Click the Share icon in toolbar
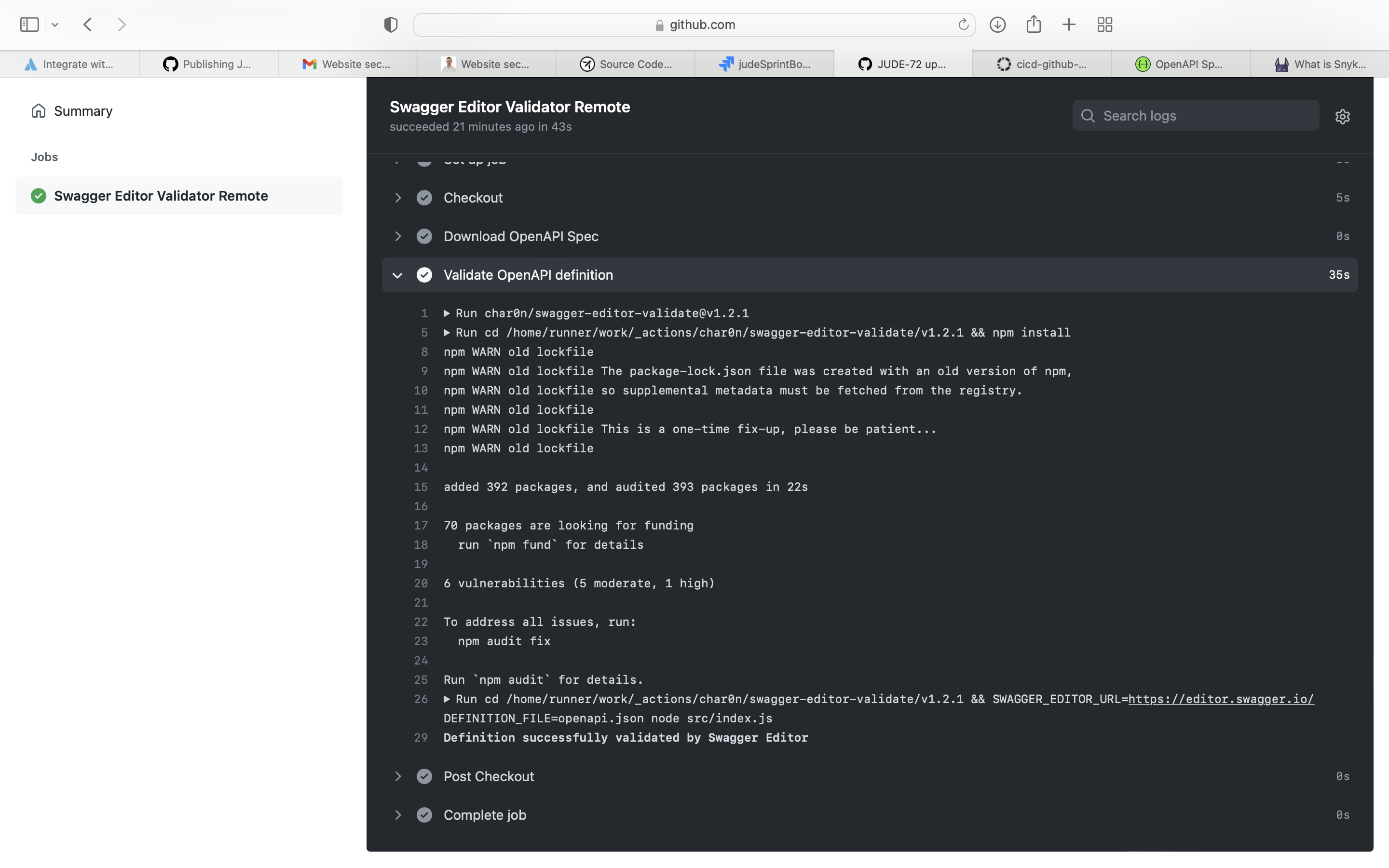This screenshot has height=868, width=1389. (x=1033, y=25)
